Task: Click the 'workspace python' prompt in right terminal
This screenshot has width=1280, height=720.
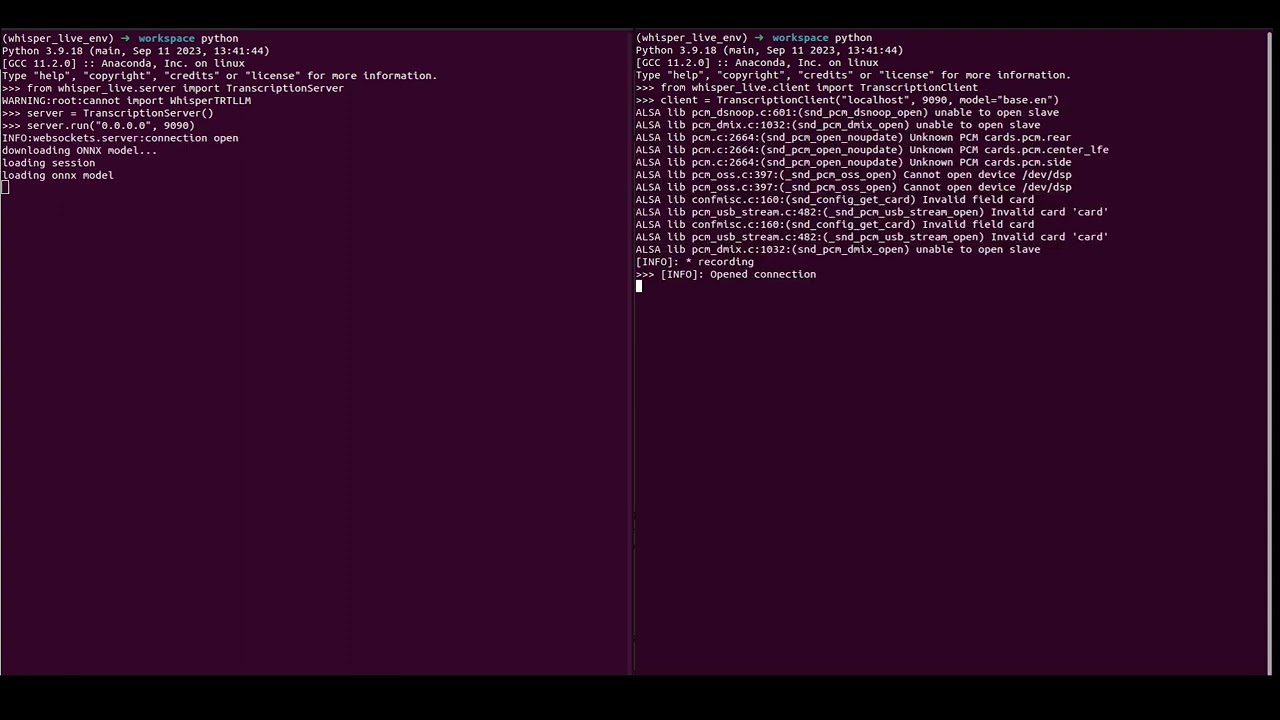Action: (x=754, y=37)
